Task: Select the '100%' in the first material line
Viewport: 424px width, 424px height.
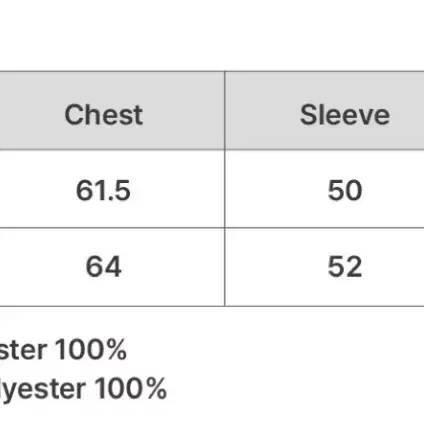Action: 91,349
